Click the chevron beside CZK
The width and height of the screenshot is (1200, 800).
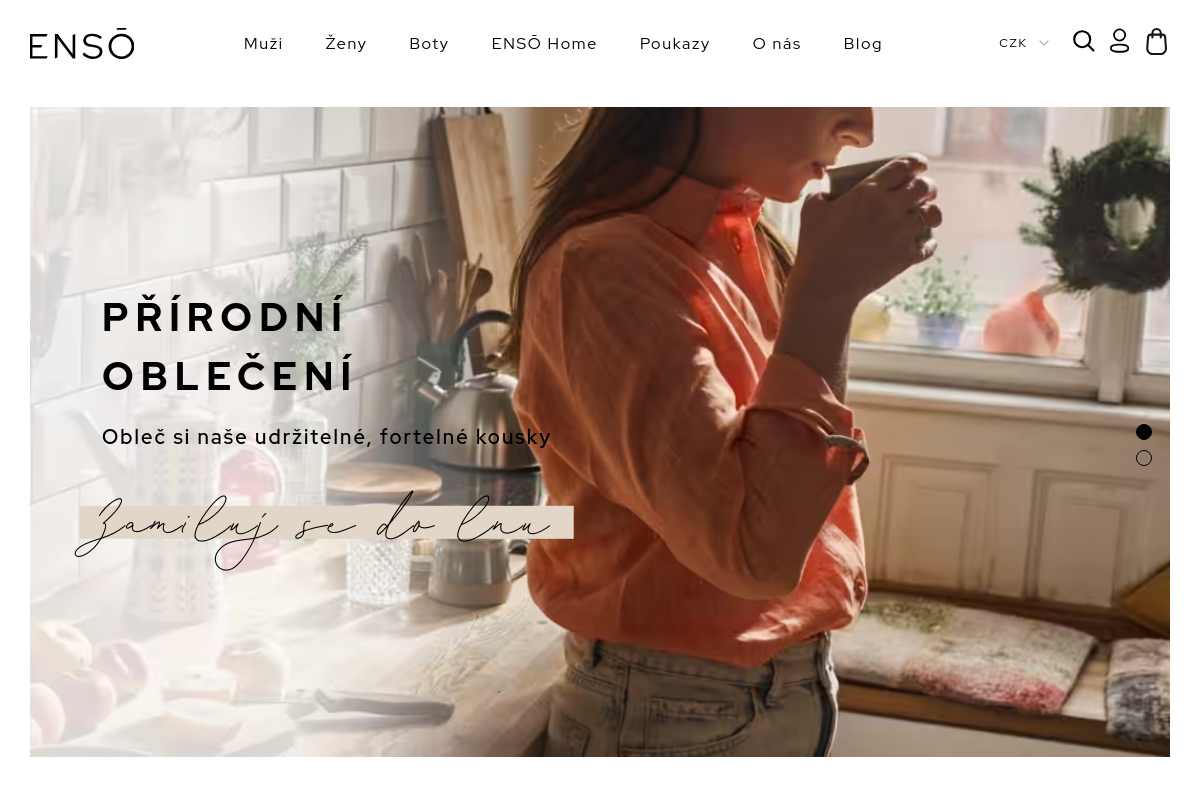[1044, 43]
